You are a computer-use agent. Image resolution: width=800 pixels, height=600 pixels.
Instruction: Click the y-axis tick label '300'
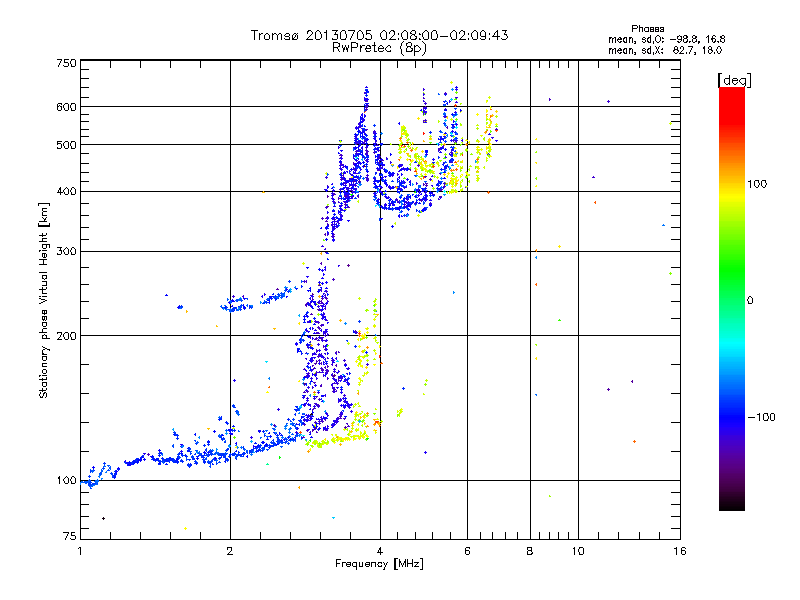tap(66, 251)
